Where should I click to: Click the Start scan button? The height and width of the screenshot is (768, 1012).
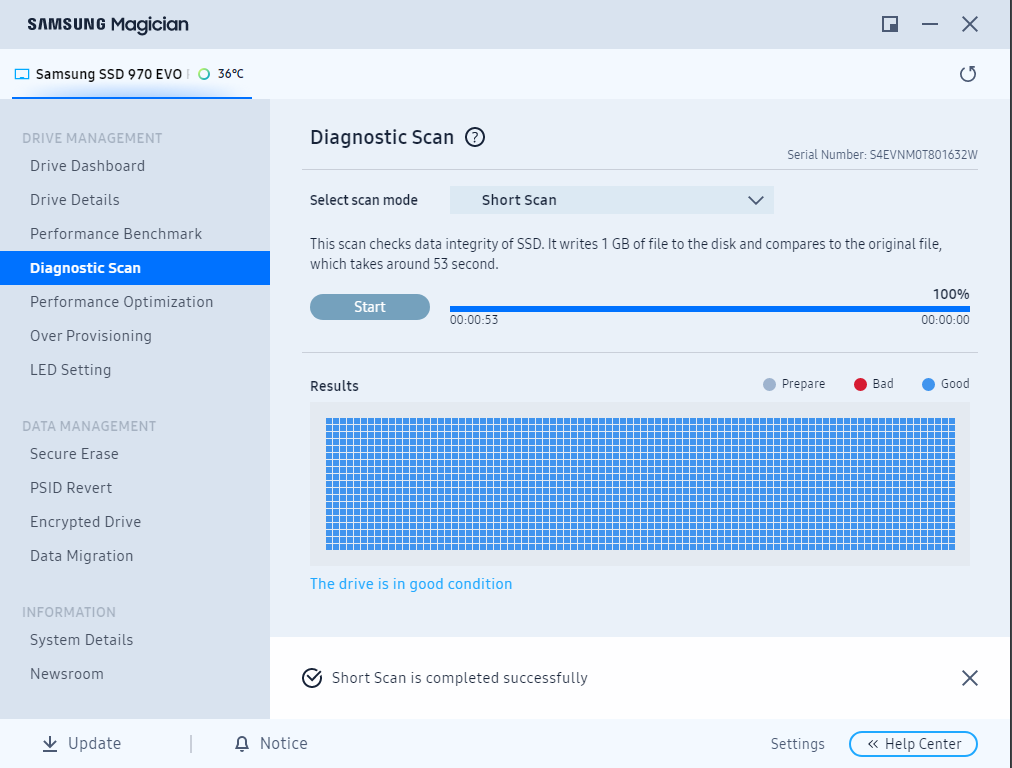click(370, 307)
